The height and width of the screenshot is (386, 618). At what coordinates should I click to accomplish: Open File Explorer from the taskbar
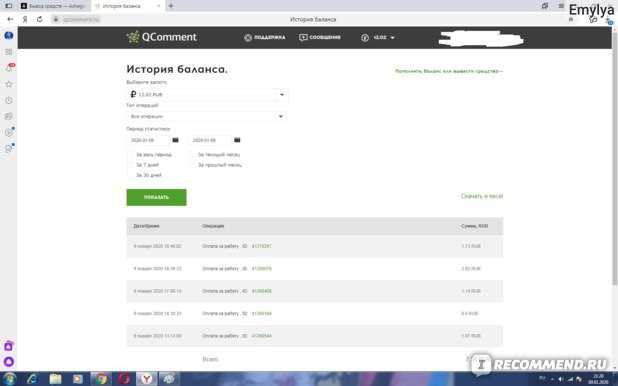(x=55, y=379)
